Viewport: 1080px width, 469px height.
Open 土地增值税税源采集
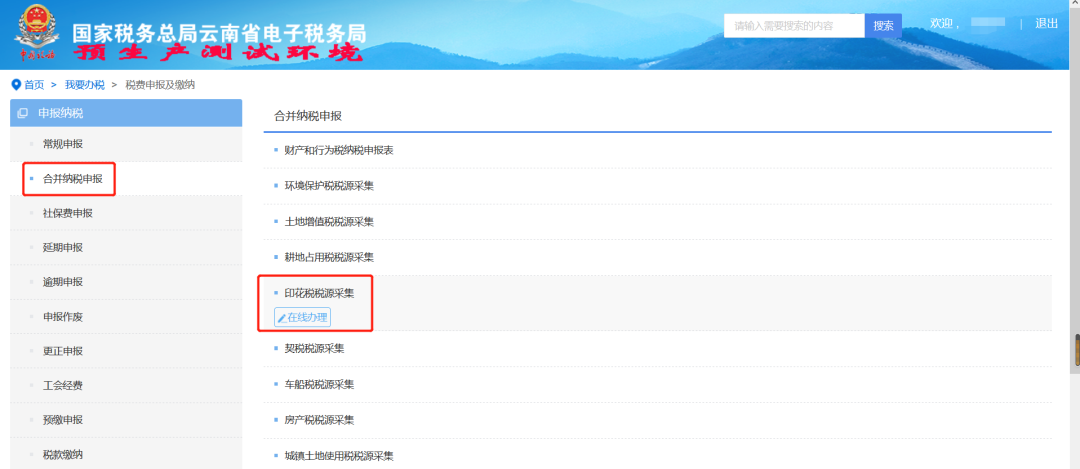tap(329, 221)
